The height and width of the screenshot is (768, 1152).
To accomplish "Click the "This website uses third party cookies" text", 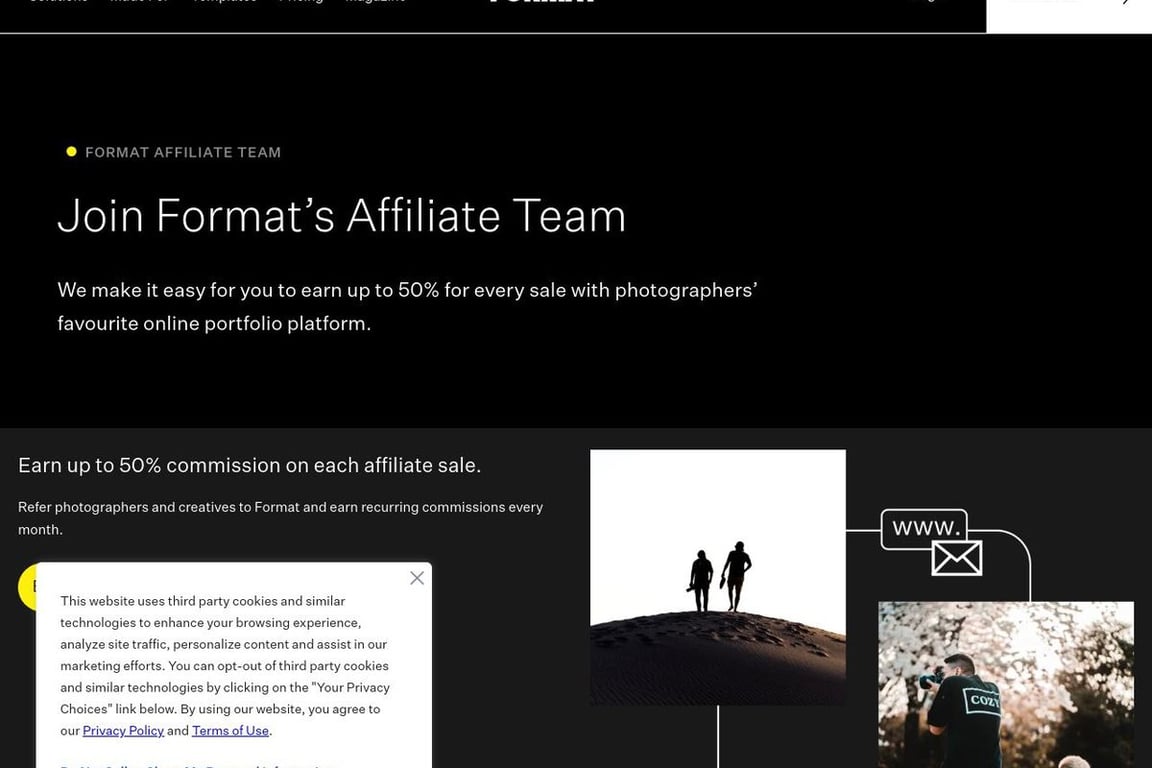I will (x=225, y=666).
